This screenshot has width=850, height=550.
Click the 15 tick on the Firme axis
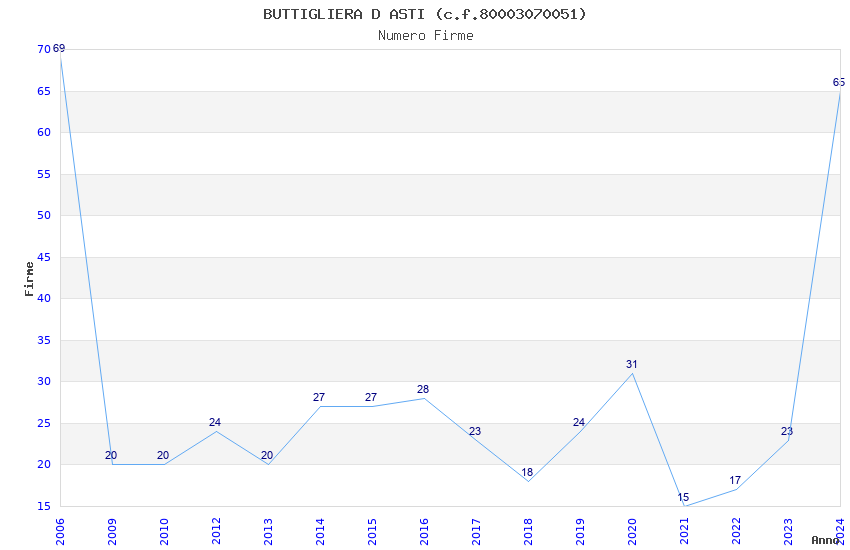coord(44,506)
